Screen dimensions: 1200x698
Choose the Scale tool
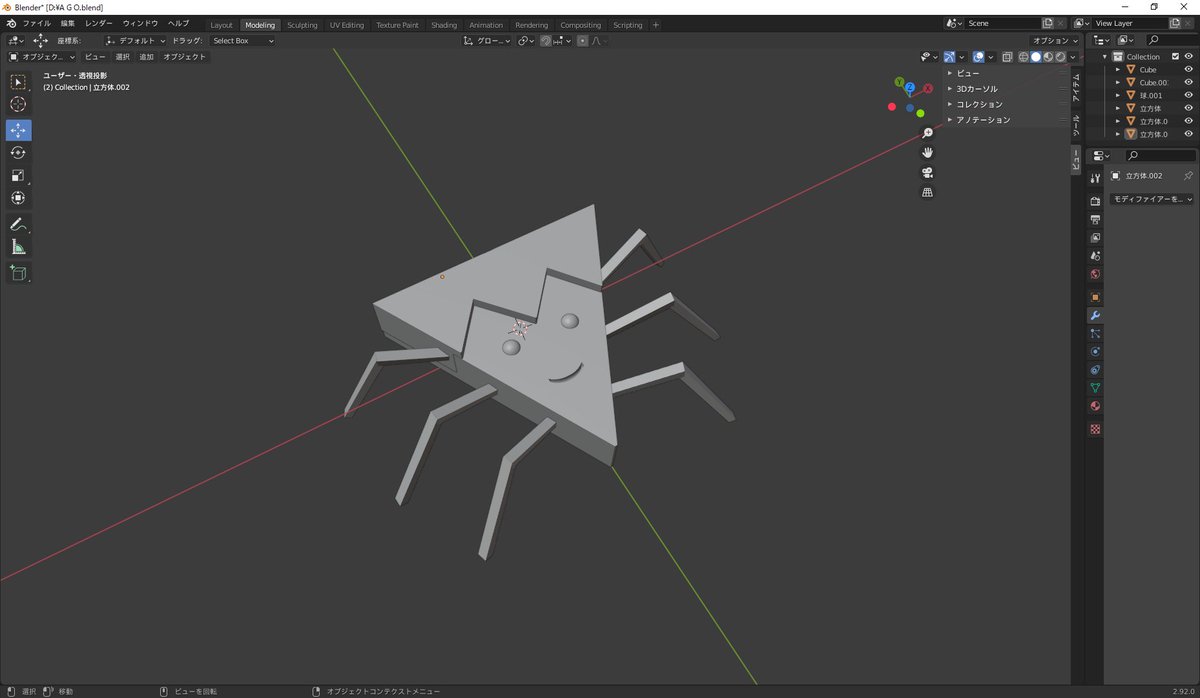click(18, 175)
